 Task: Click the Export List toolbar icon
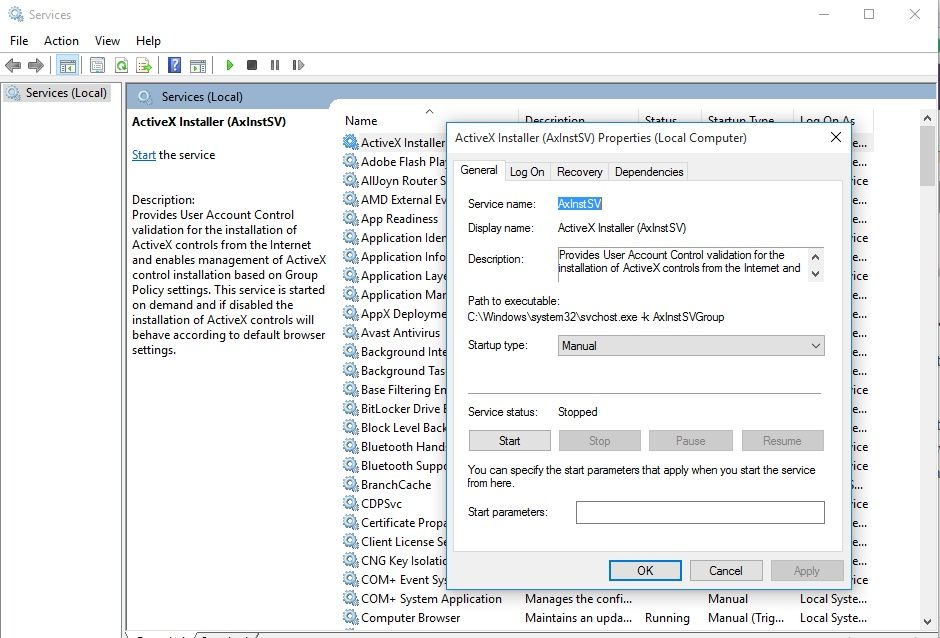point(144,65)
